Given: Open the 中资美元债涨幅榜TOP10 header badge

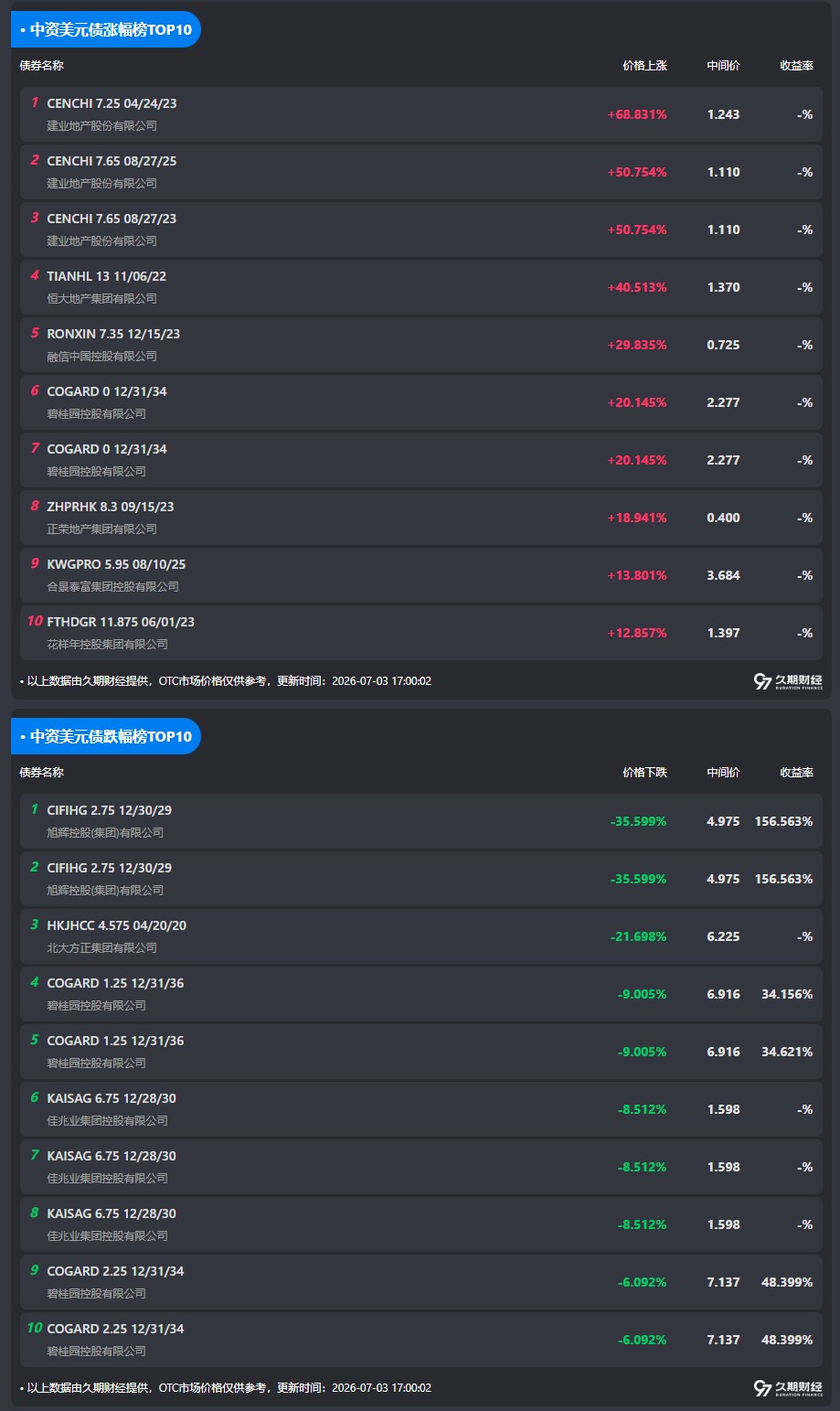Looking at the screenshot, I should [106, 29].
